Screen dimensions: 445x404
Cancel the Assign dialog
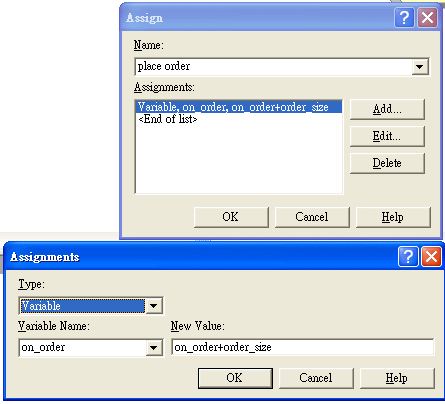pos(312,217)
